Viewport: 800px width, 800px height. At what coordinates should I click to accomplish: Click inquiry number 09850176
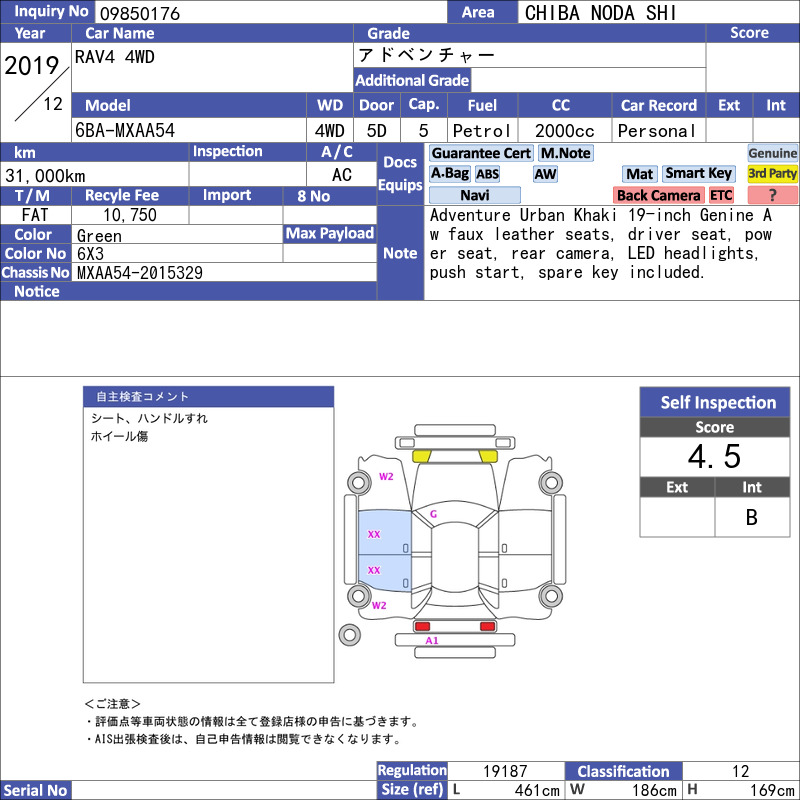click(x=140, y=14)
